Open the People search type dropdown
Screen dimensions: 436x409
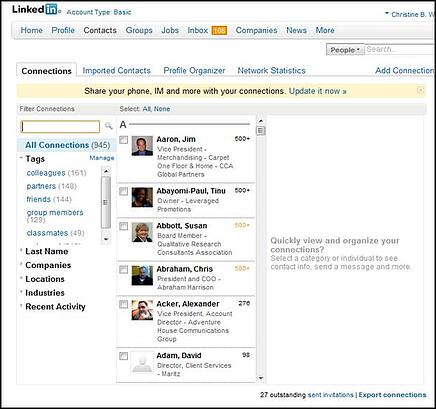345,50
